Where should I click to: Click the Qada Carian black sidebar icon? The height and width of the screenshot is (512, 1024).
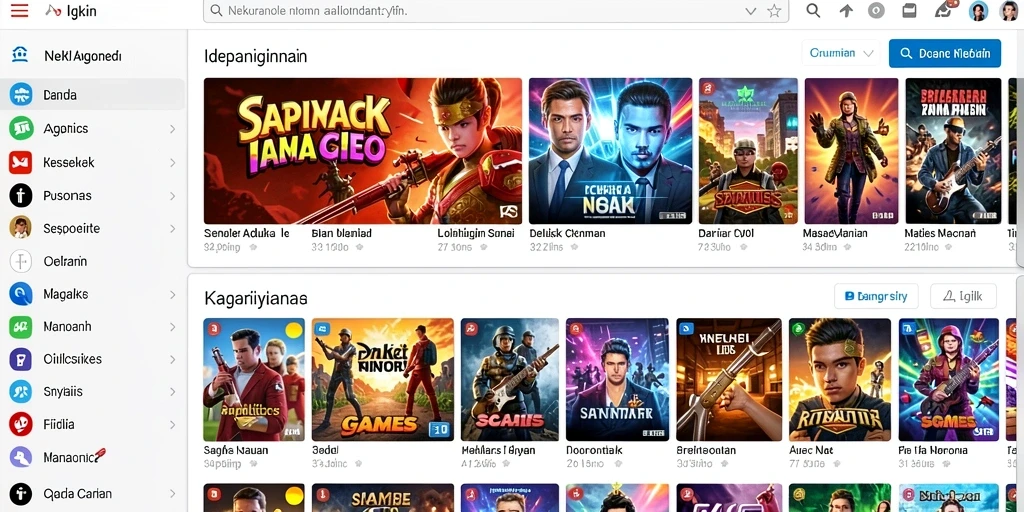pos(21,494)
